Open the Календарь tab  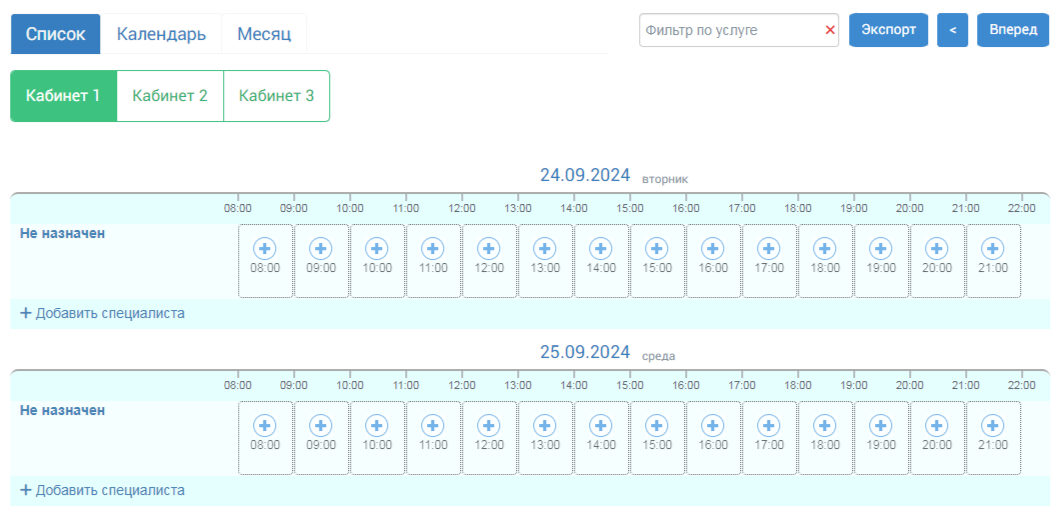tap(161, 34)
